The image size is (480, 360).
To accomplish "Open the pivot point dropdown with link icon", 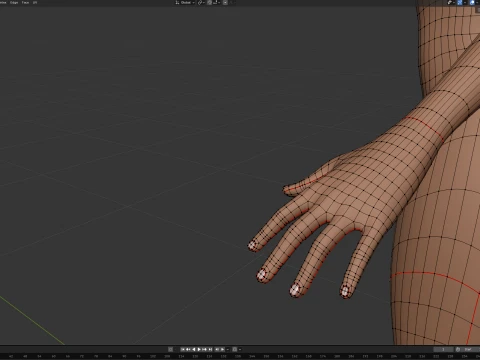I will [x=202, y=2].
